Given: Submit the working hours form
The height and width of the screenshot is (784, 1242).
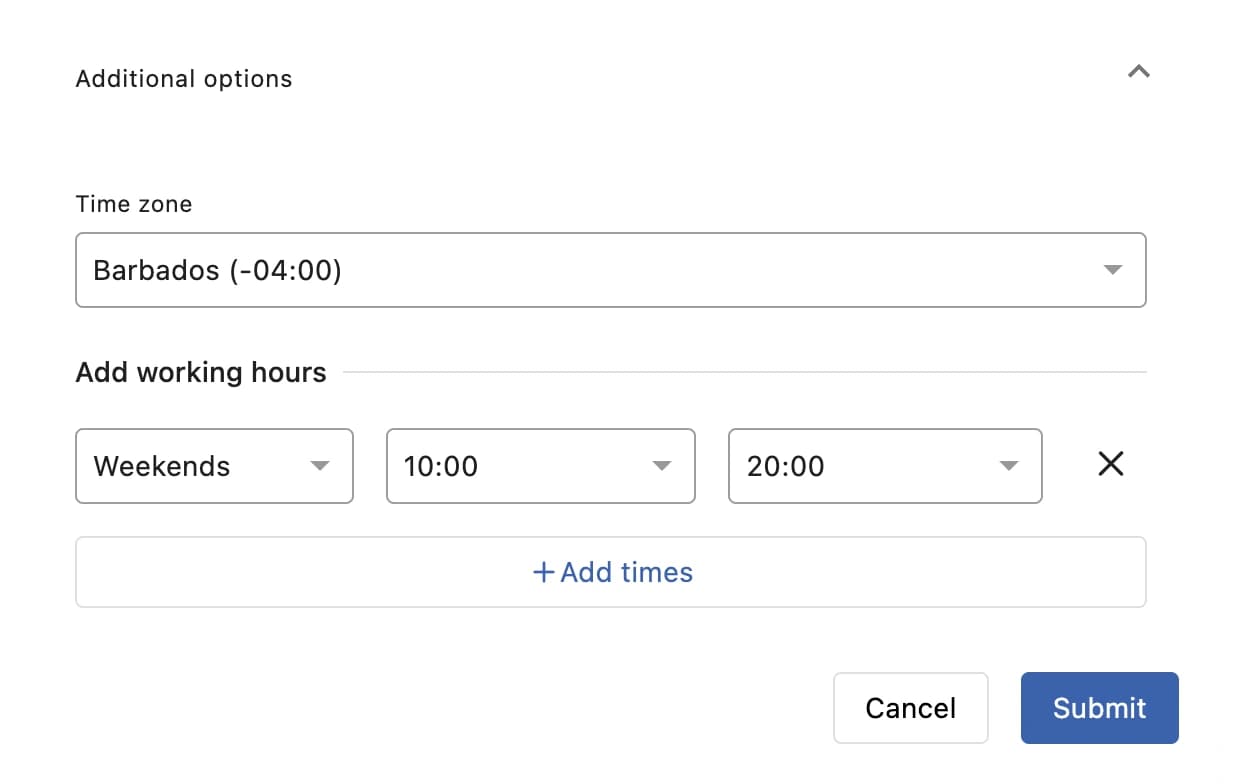Looking at the screenshot, I should click(x=1099, y=708).
